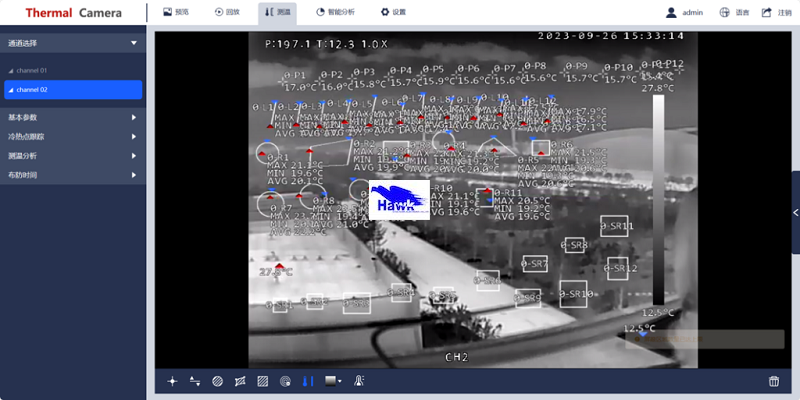The width and height of the screenshot is (800, 400).
Task: Delete measurements with the trash icon
Action: point(773,381)
